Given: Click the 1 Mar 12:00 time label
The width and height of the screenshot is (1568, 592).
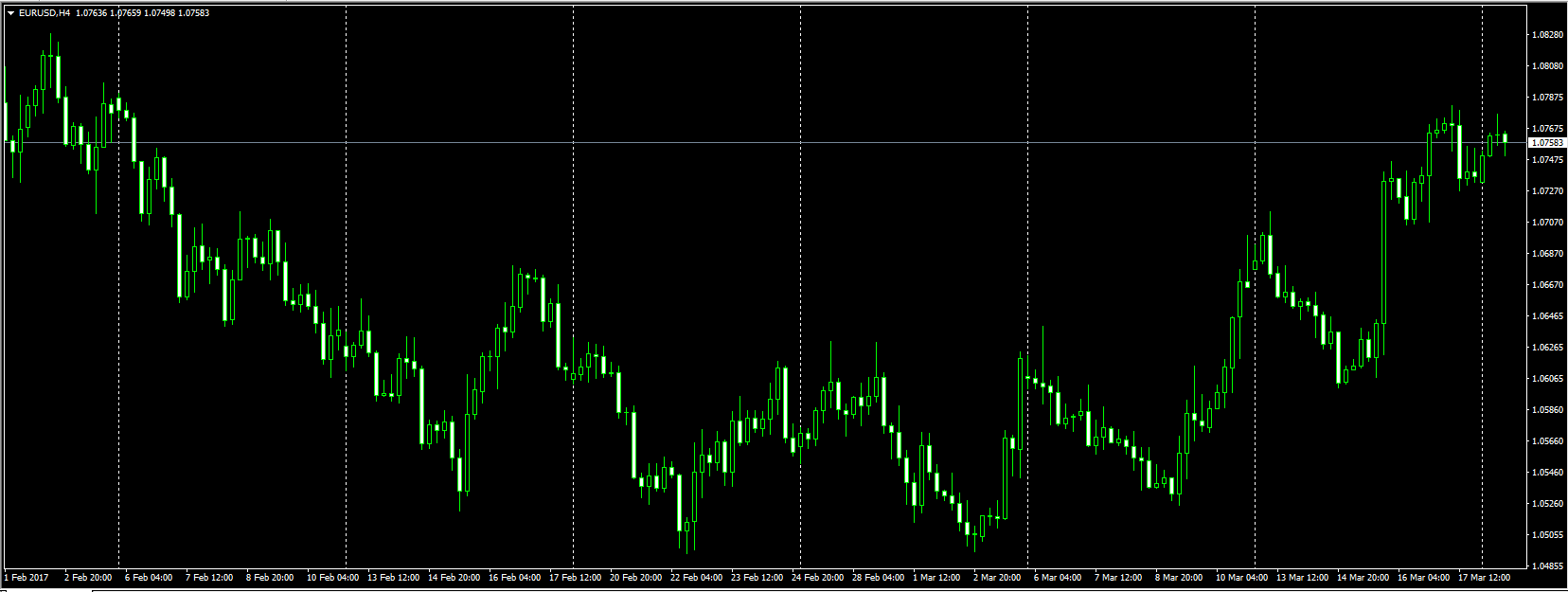Looking at the screenshot, I should tap(936, 577).
